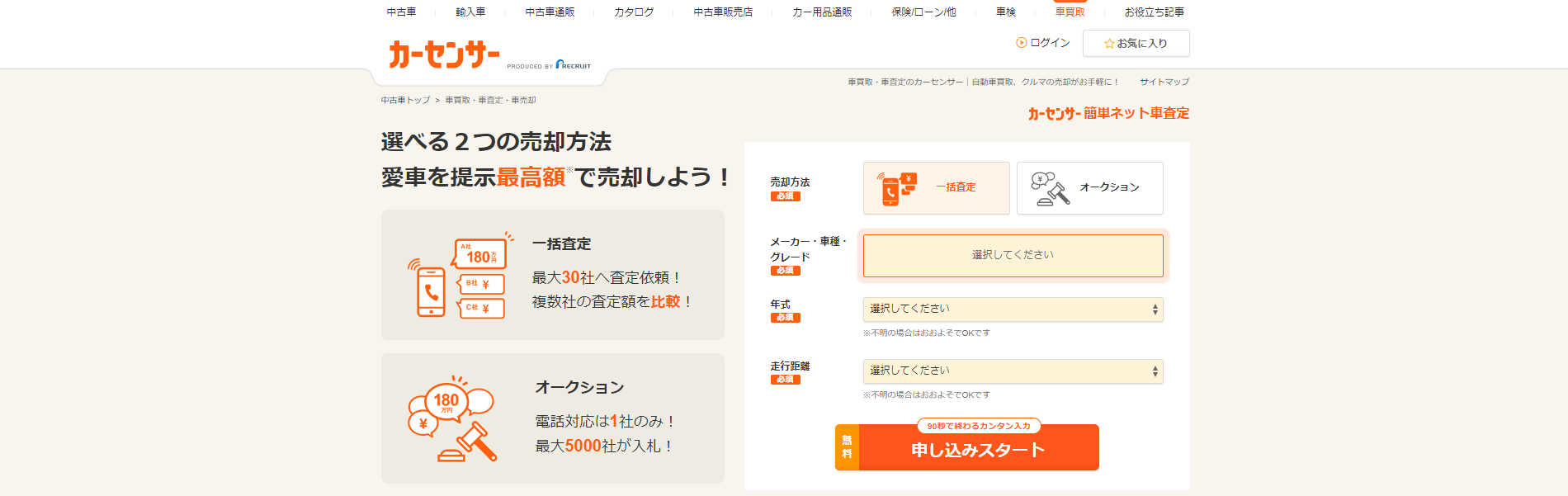Click the 車買取・車査定・車売却 breadcrumb text
Image resolution: width=1568 pixels, height=496 pixels.
point(490,100)
